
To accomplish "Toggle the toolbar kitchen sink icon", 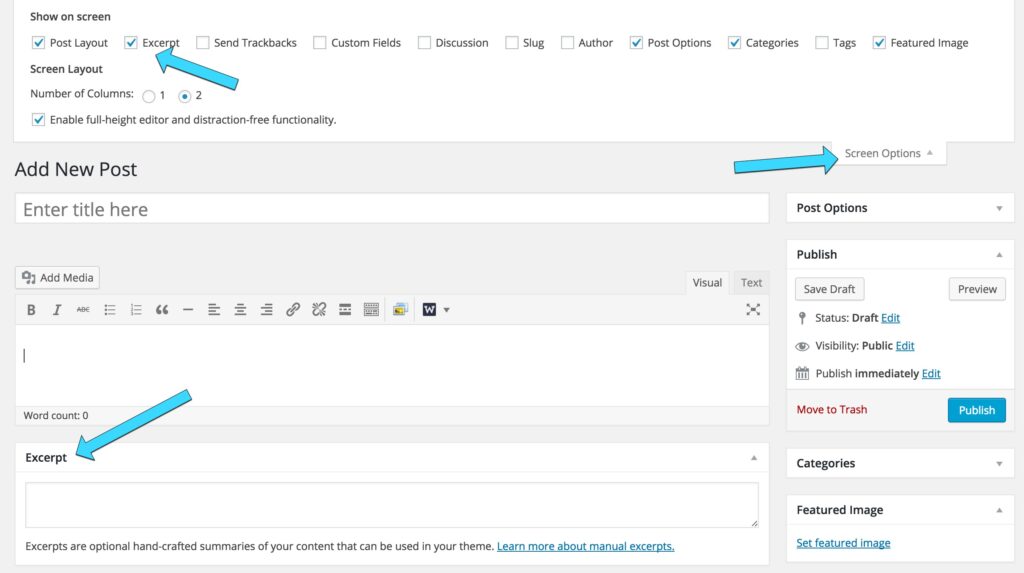I will pos(371,310).
